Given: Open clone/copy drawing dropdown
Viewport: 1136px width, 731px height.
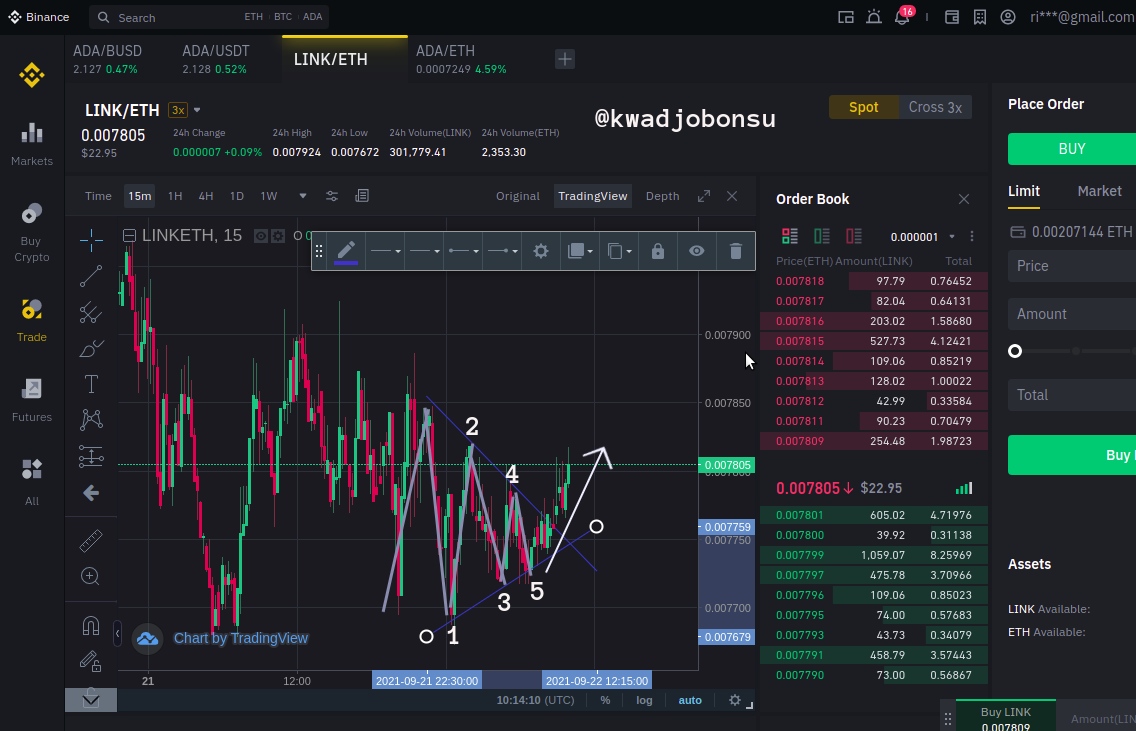Looking at the screenshot, I should coord(619,251).
